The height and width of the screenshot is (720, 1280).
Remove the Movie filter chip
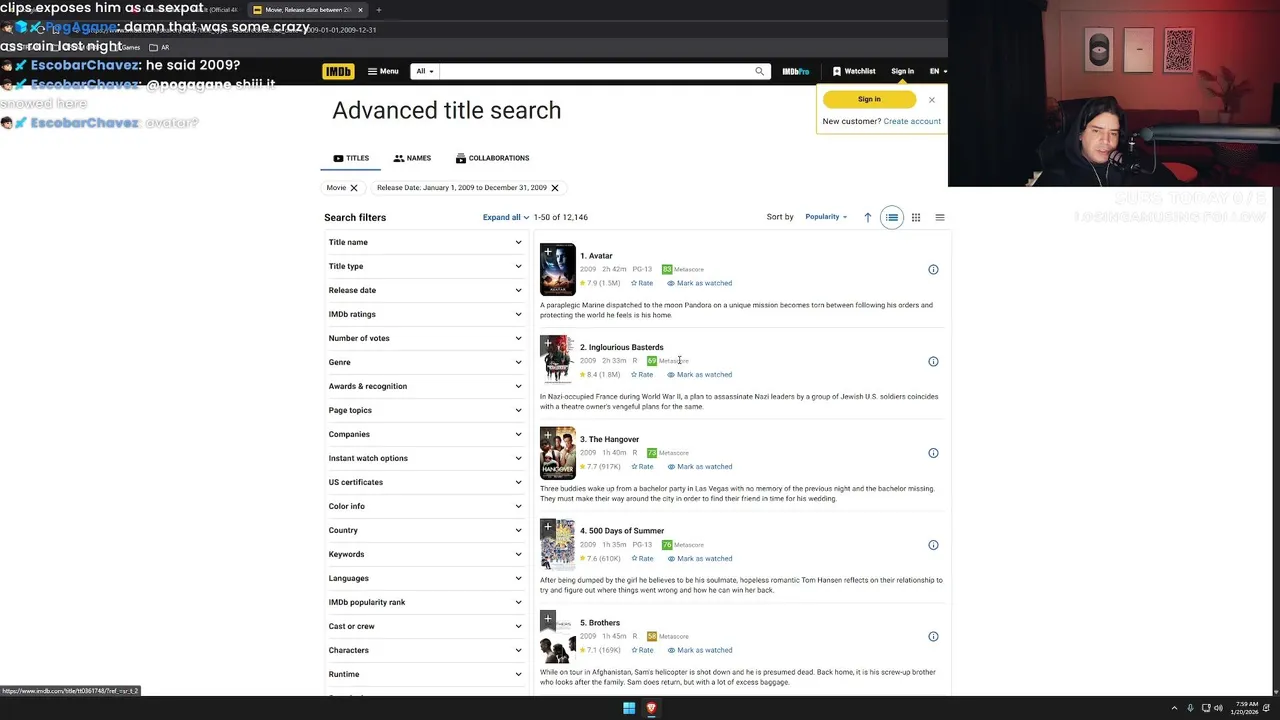click(353, 188)
